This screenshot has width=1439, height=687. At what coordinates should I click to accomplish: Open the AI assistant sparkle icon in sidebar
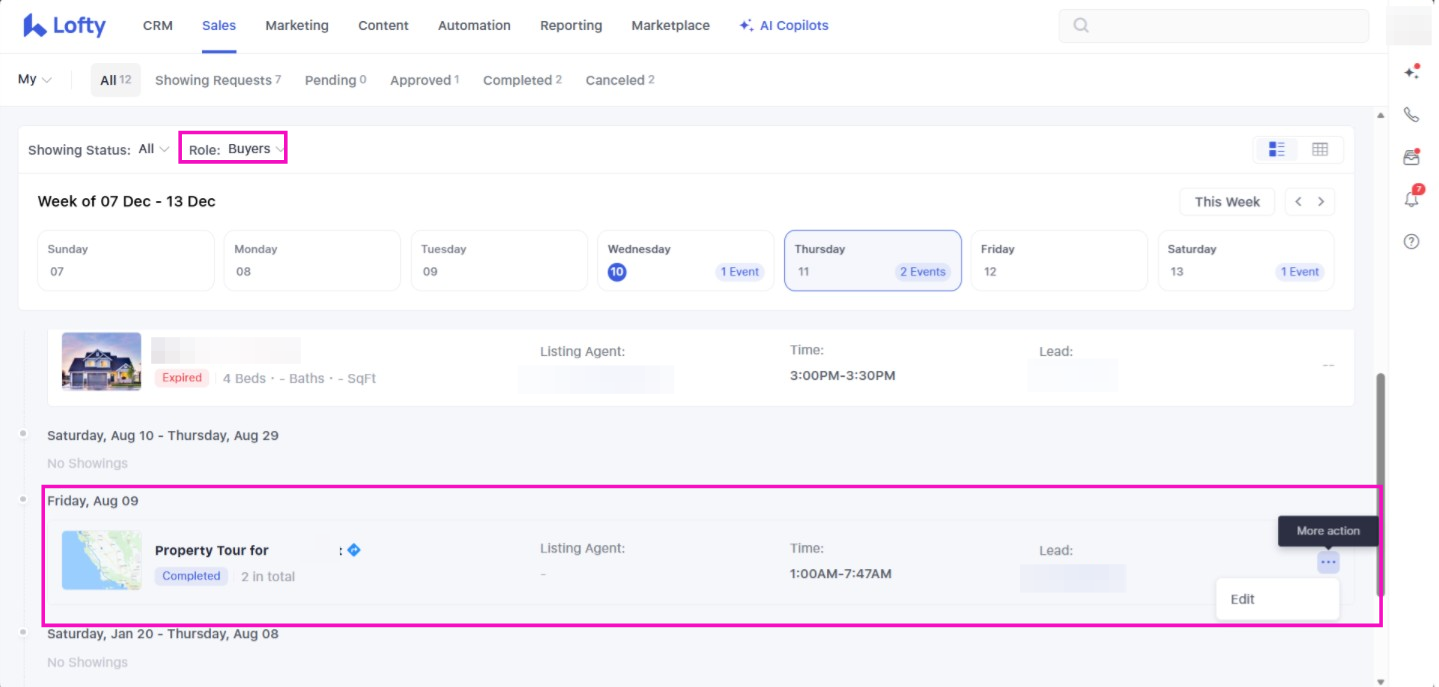pos(1411,72)
